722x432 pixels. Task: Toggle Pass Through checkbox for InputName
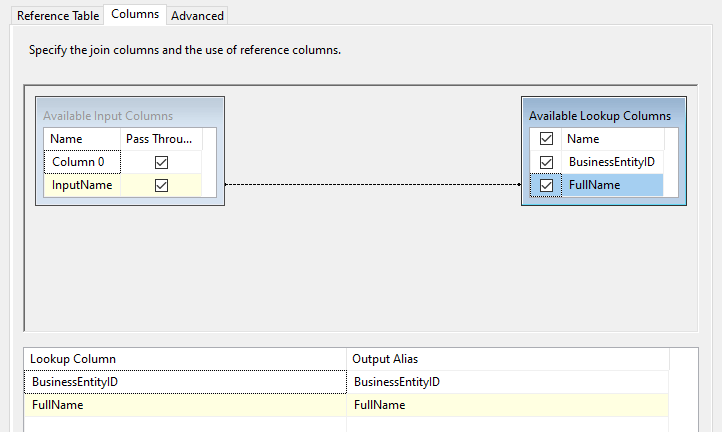coord(161,185)
